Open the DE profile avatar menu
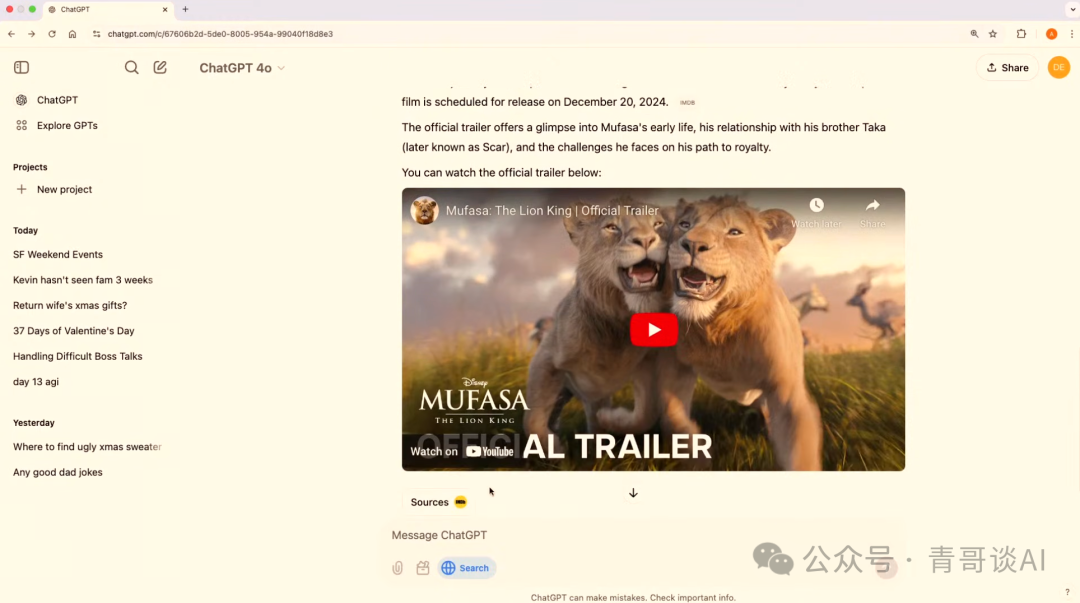The image size is (1080, 603). coord(1058,68)
